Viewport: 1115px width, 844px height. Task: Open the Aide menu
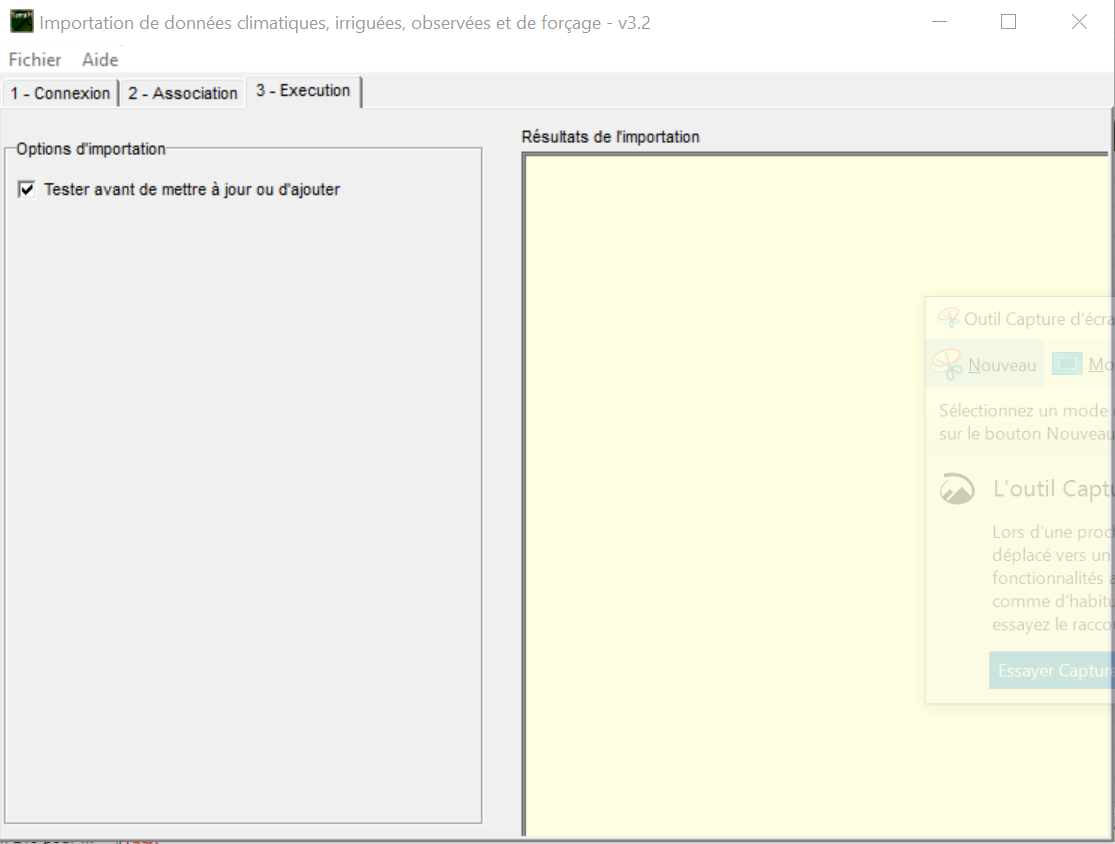(99, 60)
